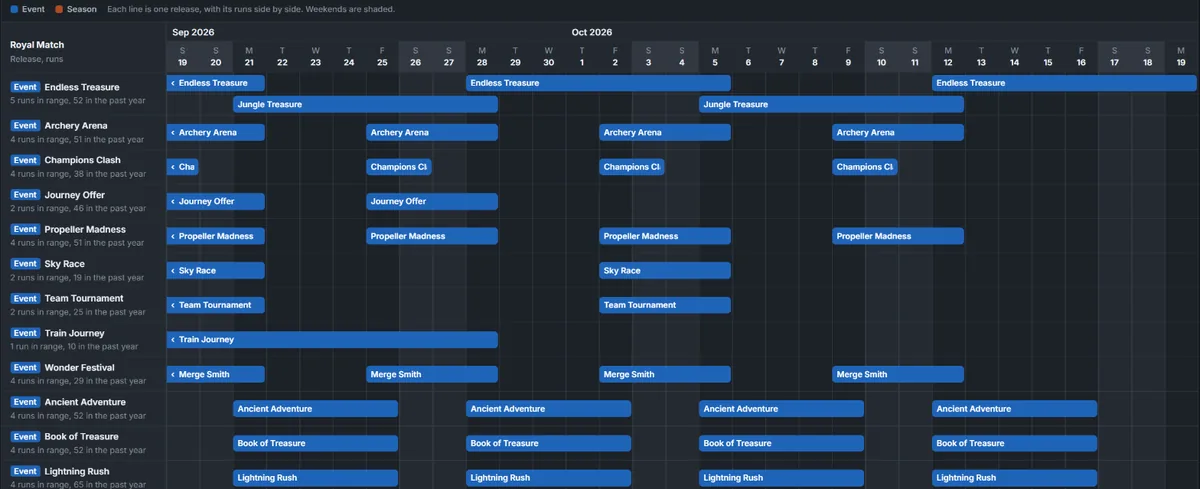This screenshot has width=1200, height=489.
Task: Select the Journey Offer bar starting Sep 25
Action: pos(432,201)
